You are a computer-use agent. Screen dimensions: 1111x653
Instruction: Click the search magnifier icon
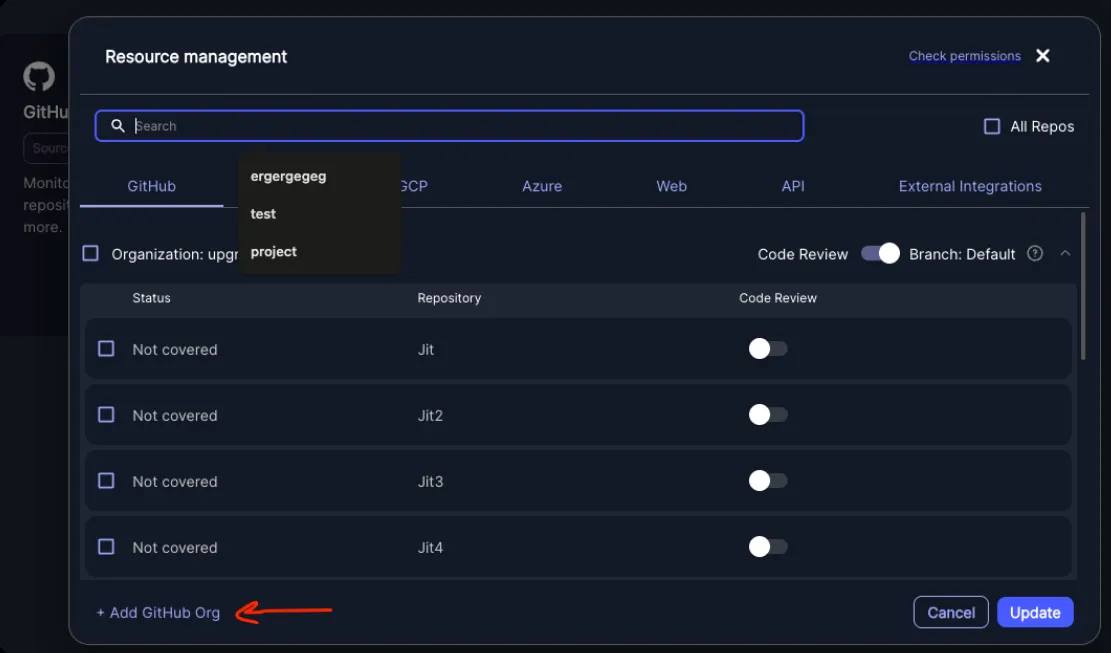118,126
